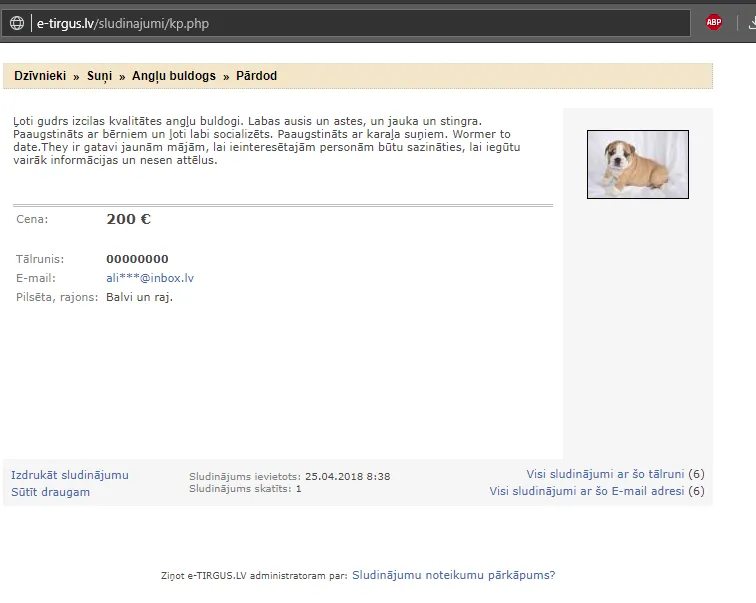Select the 200 € price value
Image resolution: width=756 pixels, height=603 pixels.
(x=129, y=219)
